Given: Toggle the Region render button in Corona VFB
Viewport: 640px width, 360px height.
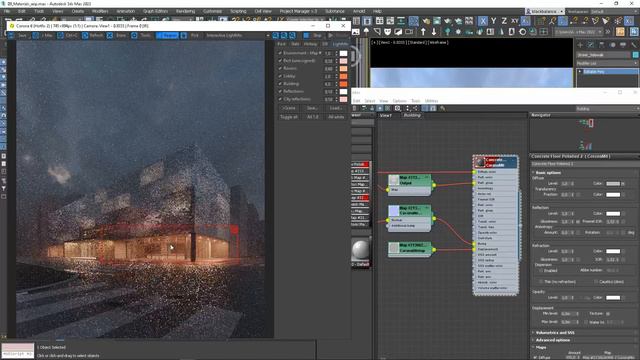Looking at the screenshot, I should (167, 36).
